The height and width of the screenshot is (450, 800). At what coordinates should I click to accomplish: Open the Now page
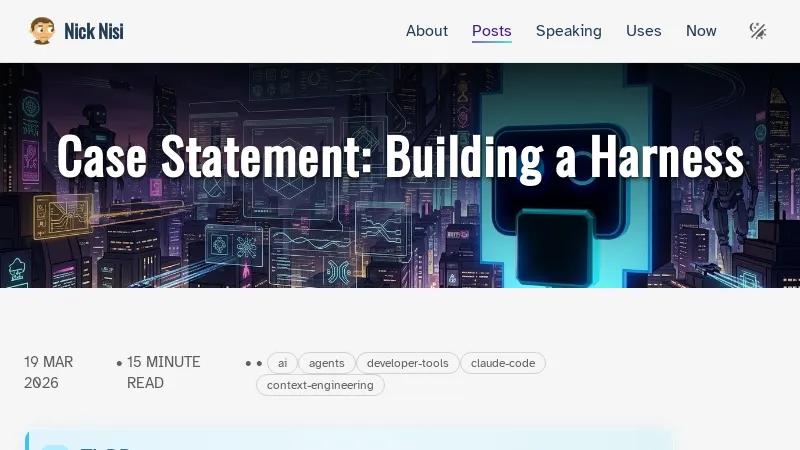click(701, 31)
